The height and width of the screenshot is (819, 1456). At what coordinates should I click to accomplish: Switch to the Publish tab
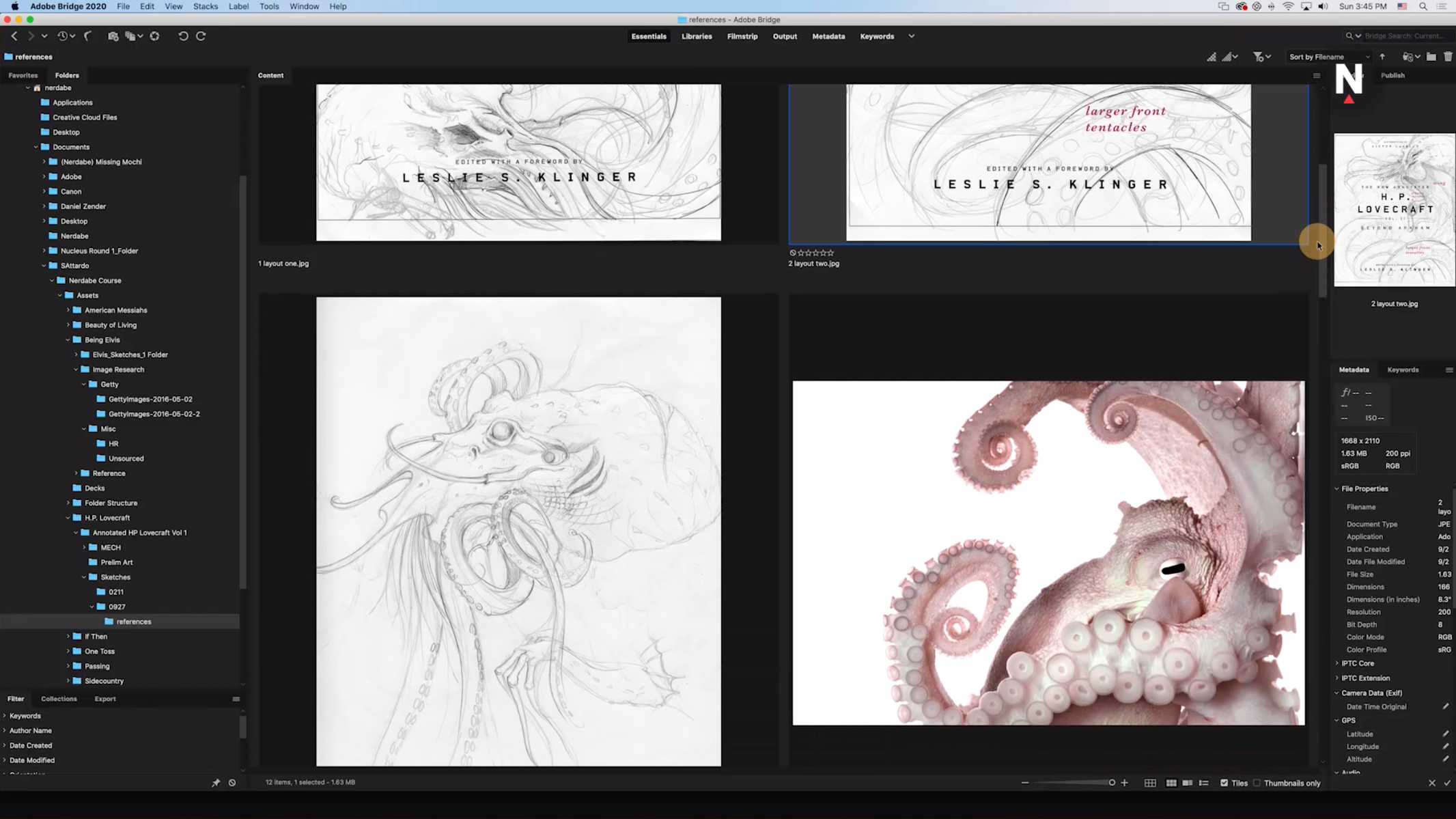click(1392, 75)
